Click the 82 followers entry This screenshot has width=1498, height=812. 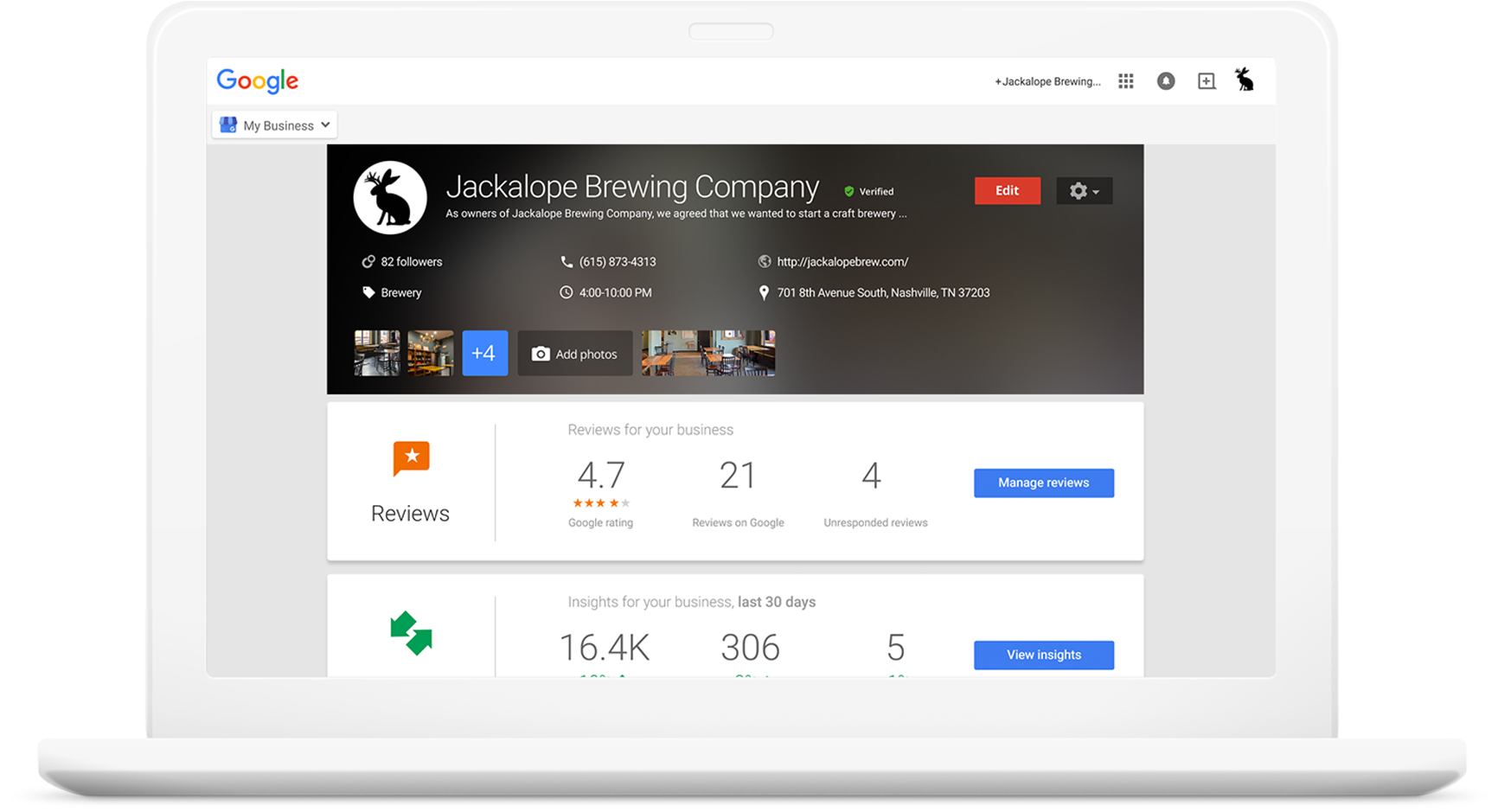pyautogui.click(x=411, y=262)
